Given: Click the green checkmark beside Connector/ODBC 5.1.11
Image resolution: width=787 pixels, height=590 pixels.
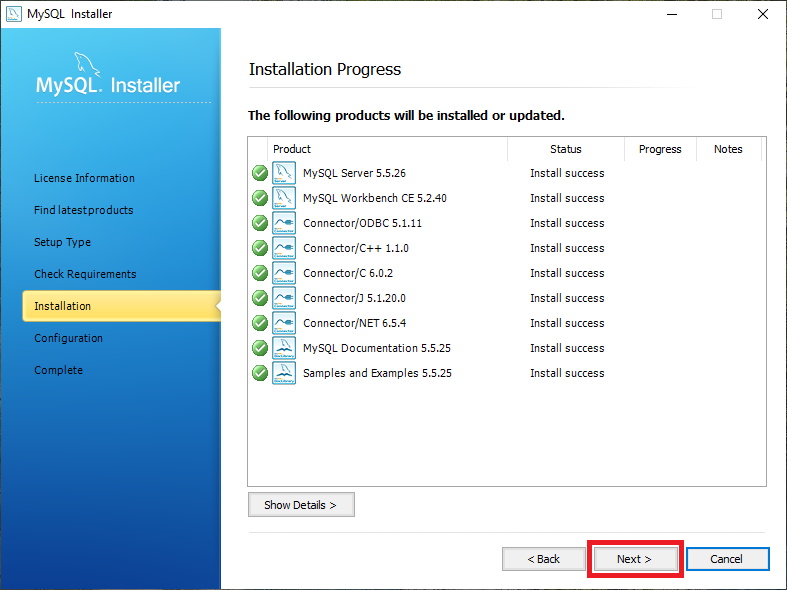Looking at the screenshot, I should (259, 223).
